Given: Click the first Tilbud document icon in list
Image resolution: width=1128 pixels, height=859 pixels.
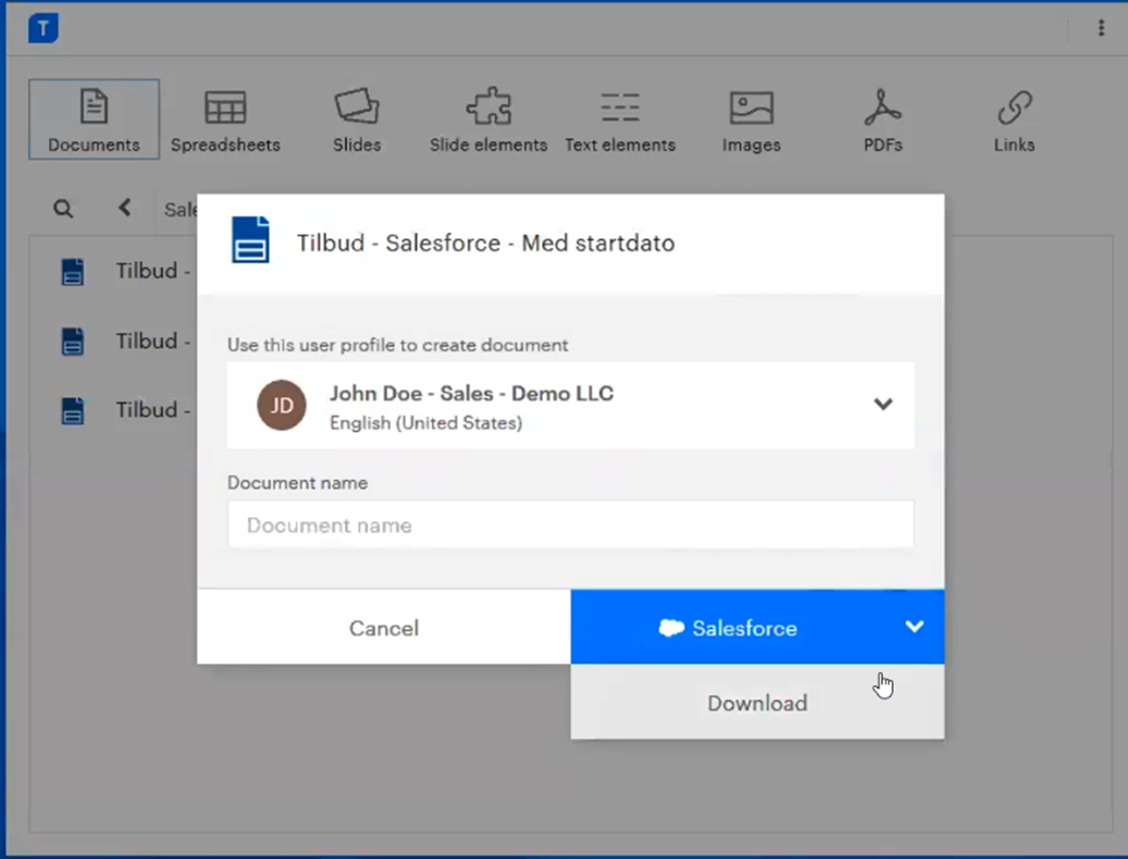Looking at the screenshot, I should (x=73, y=272).
